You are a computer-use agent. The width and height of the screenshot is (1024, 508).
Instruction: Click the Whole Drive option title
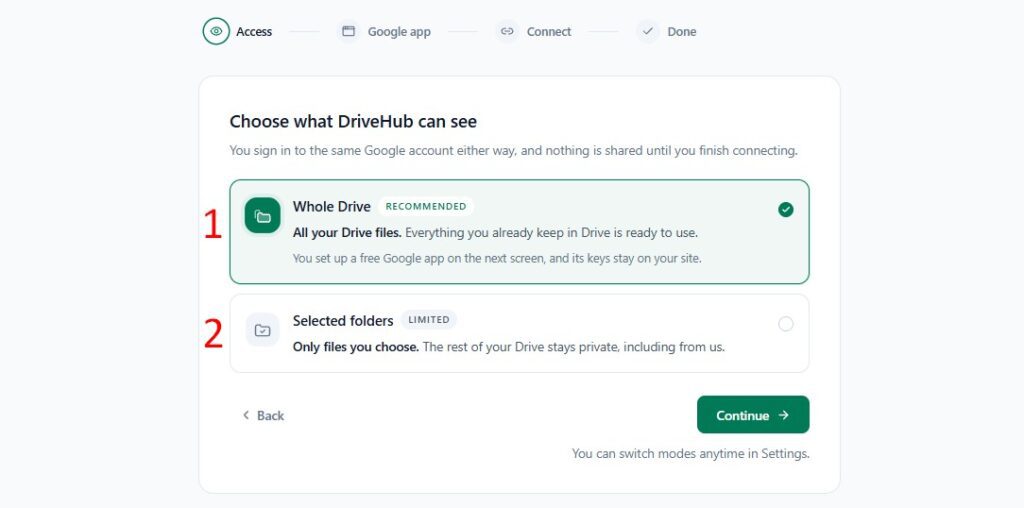332,206
